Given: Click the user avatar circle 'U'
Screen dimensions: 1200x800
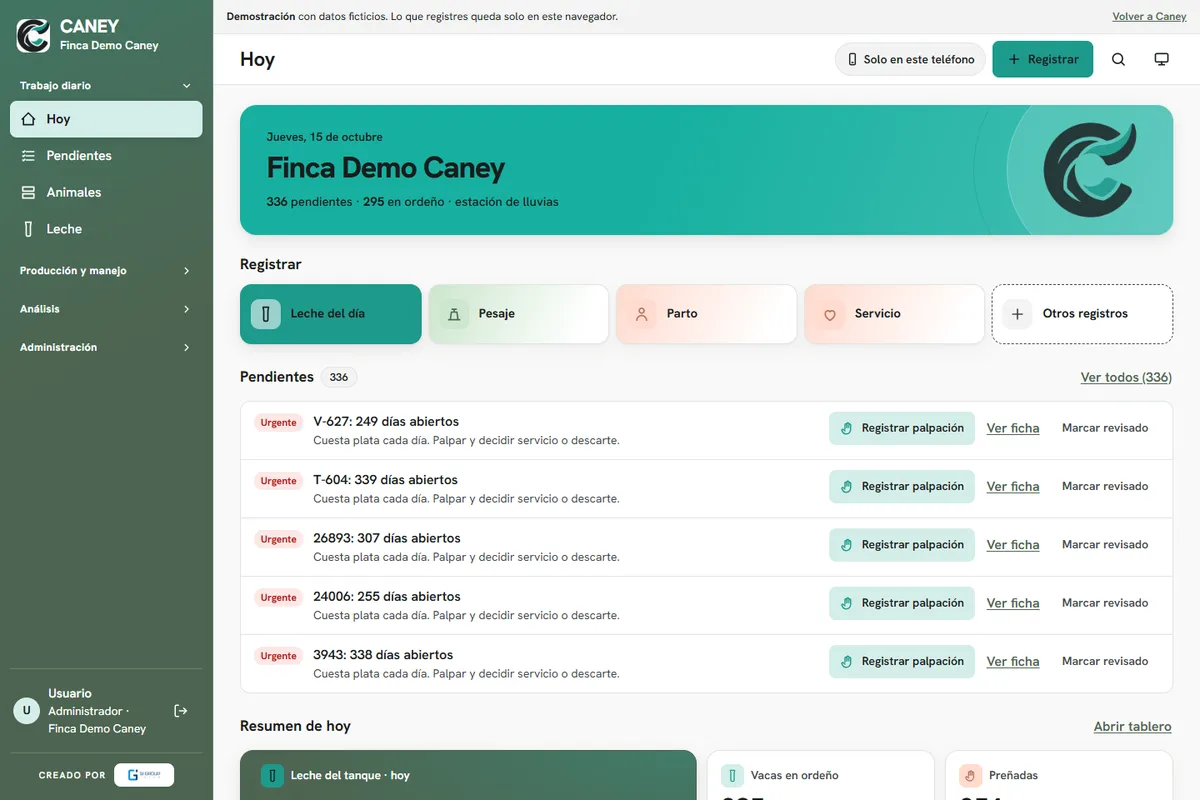Looking at the screenshot, I should pos(26,711).
